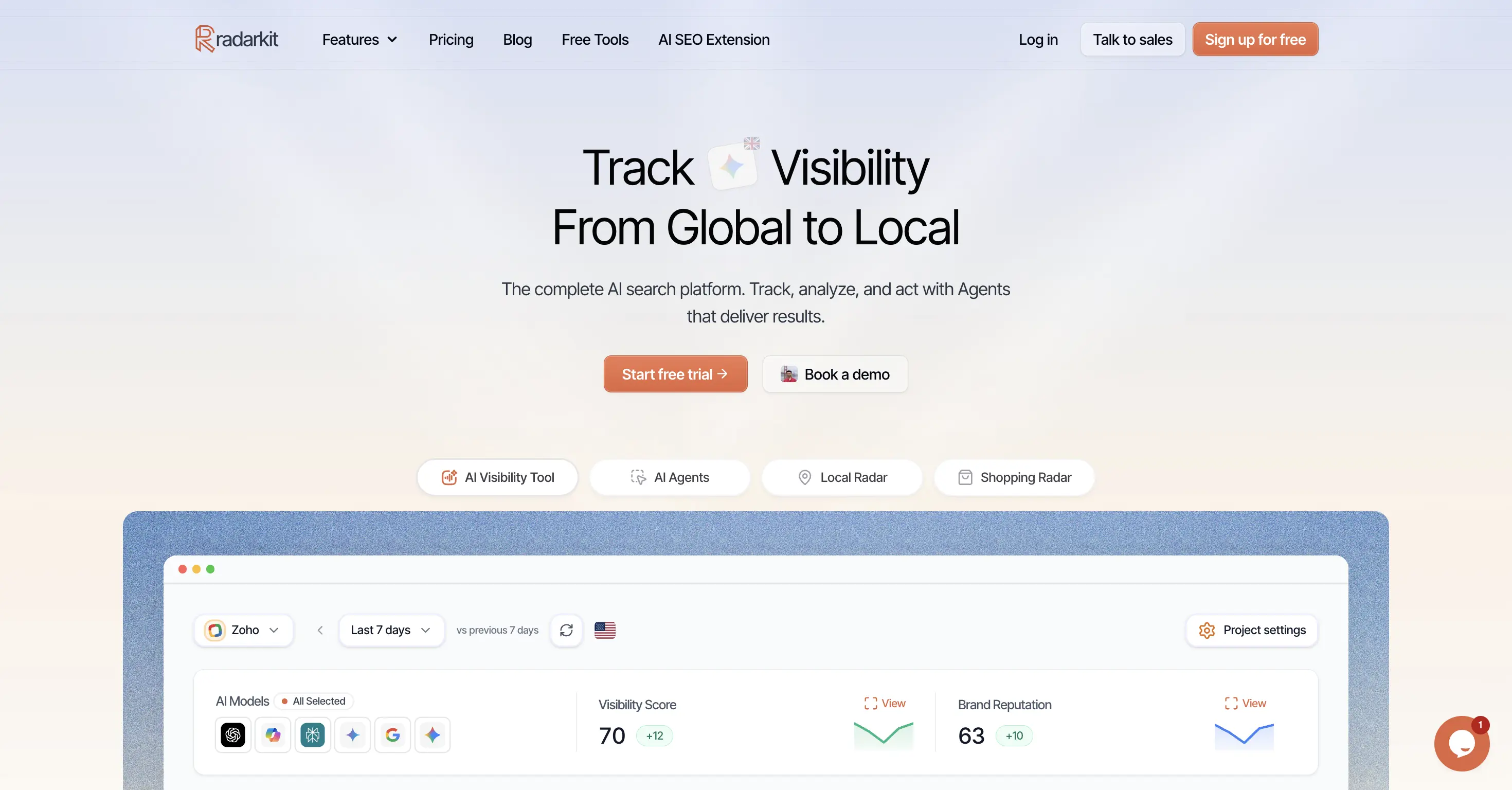Select the ChatGPT model icon
The image size is (1512, 790).
[x=233, y=735]
